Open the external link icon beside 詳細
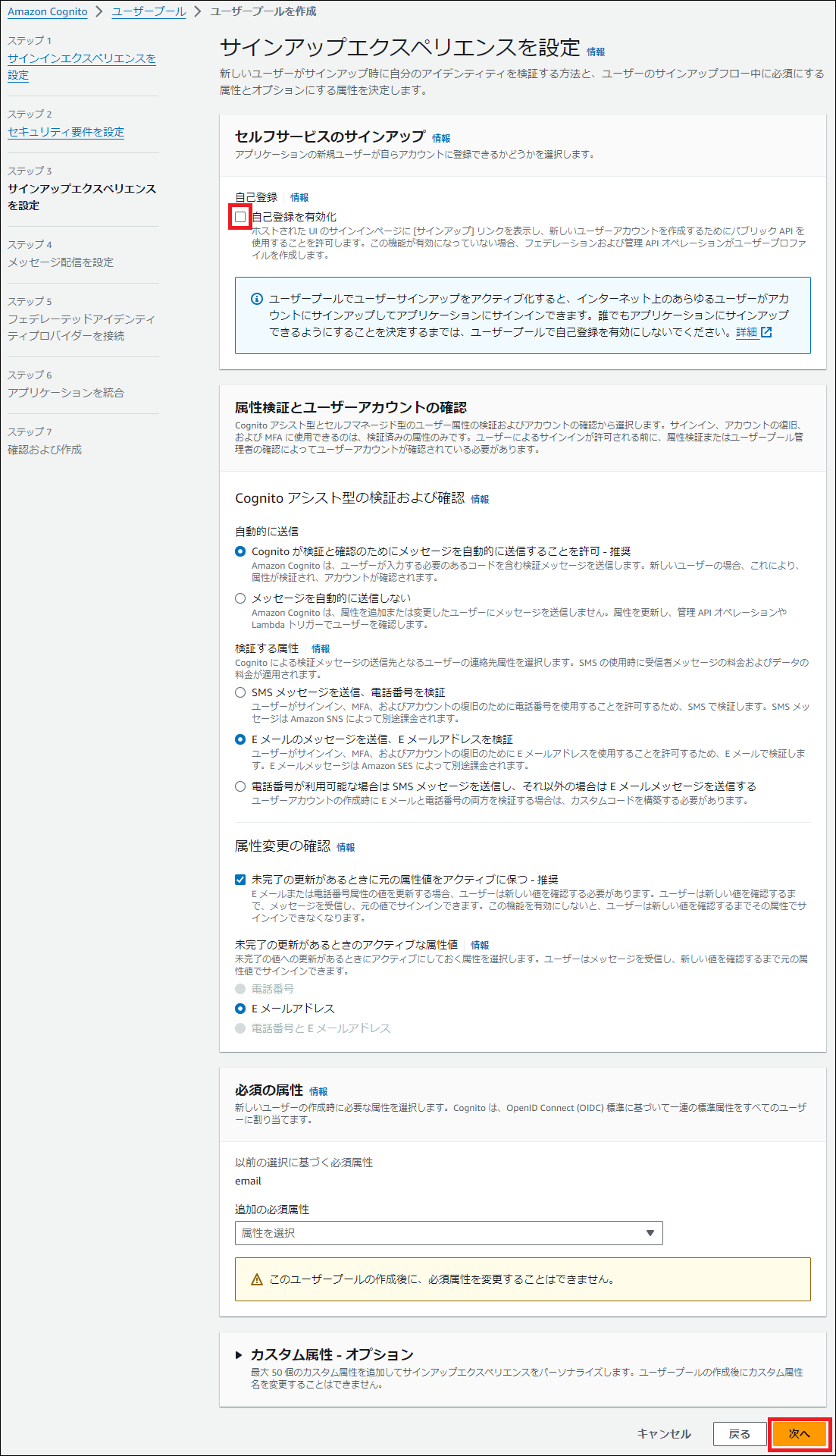Image resolution: width=836 pixels, height=1456 pixels. pyautogui.click(x=766, y=332)
